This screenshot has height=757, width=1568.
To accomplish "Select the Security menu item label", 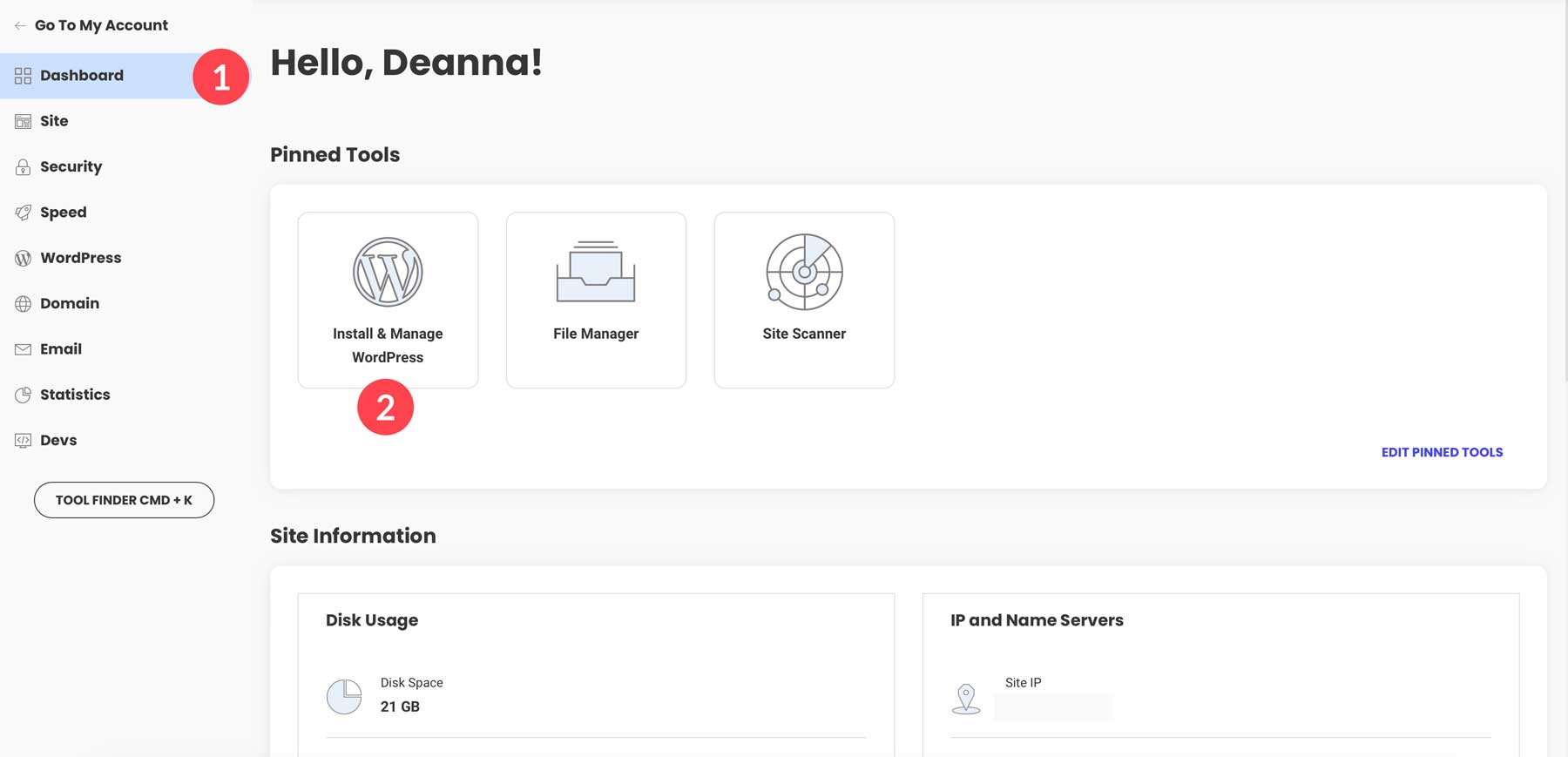I will click(x=71, y=166).
